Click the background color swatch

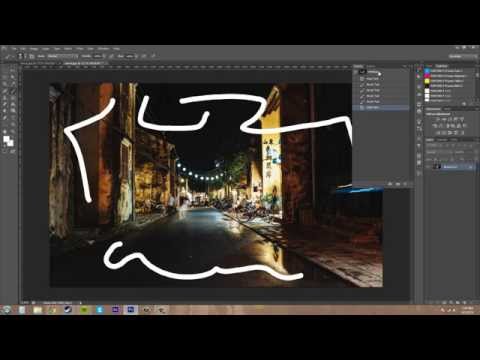coord(11,143)
